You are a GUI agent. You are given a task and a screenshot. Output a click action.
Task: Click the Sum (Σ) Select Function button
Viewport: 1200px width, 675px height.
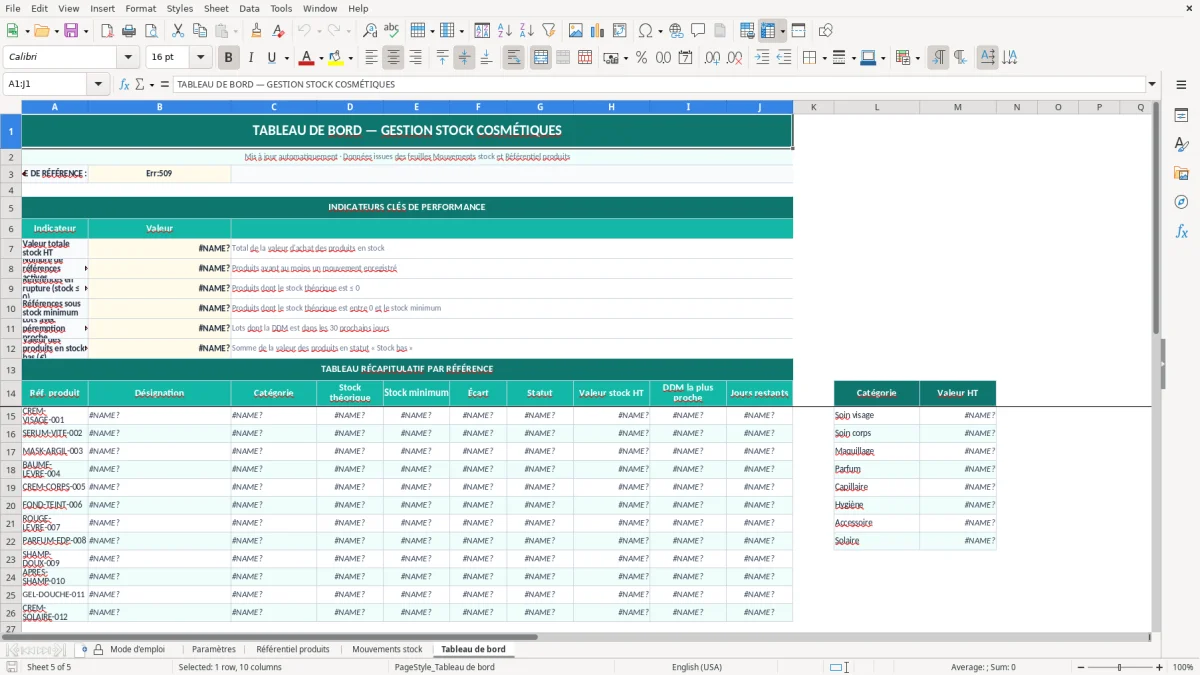coord(139,84)
